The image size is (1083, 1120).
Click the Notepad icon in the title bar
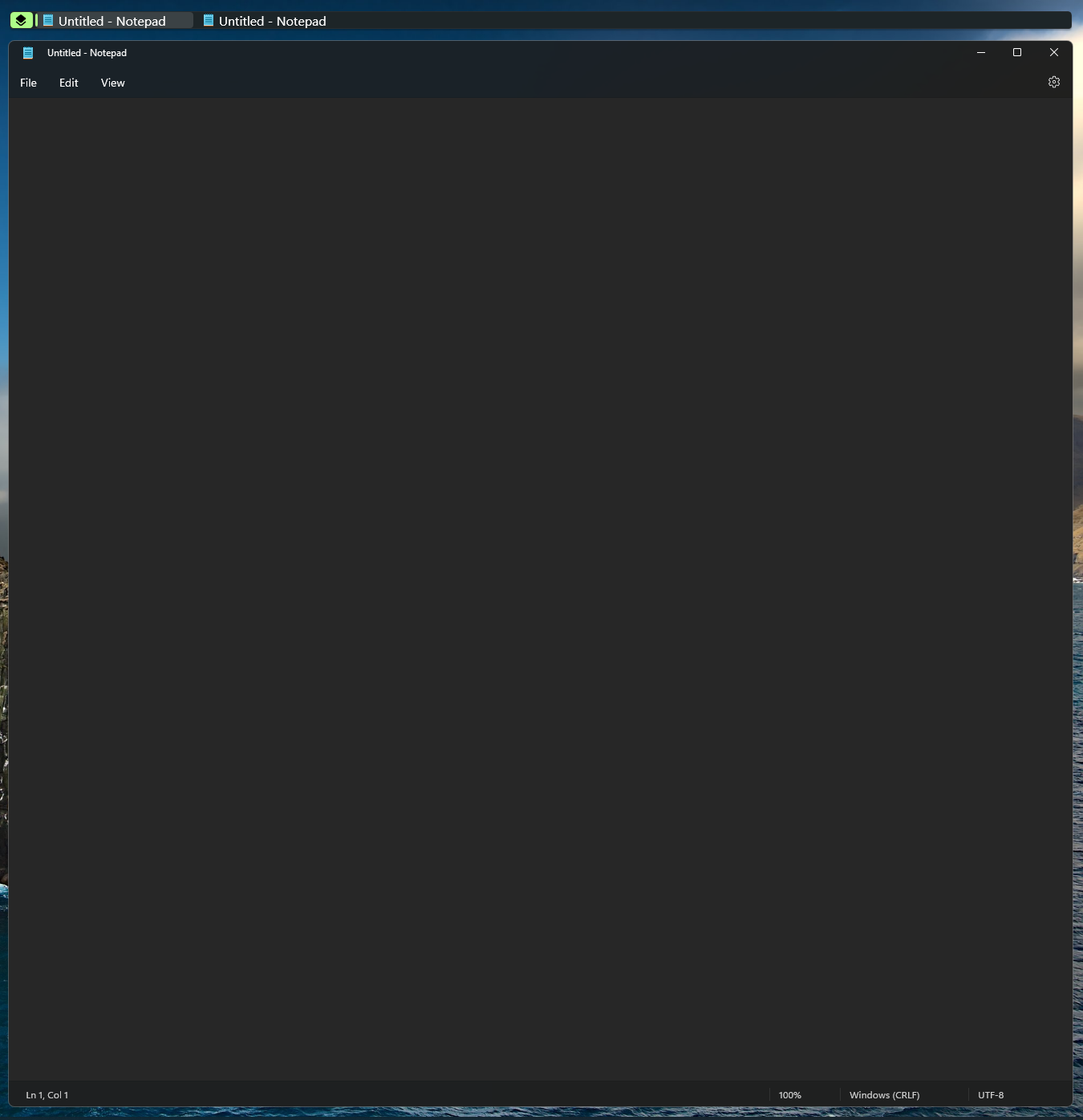coord(28,53)
